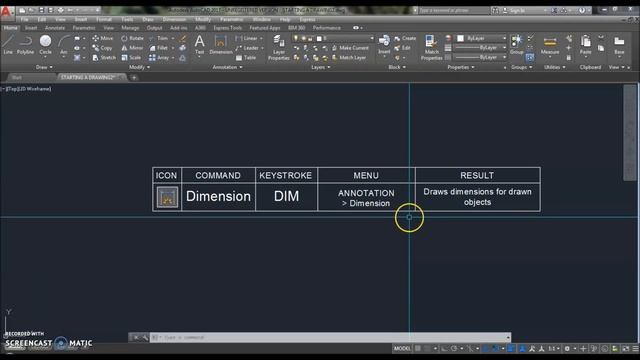The image size is (640, 360).
Task: Open the lineweight ByLayer dropdown
Action: (480, 48)
